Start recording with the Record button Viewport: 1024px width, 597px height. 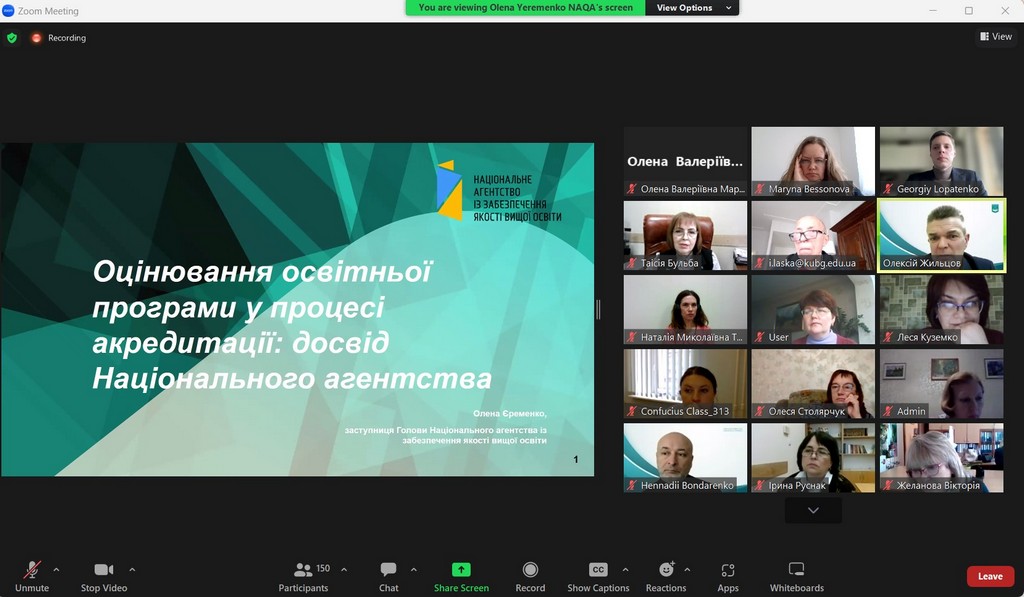click(x=530, y=575)
